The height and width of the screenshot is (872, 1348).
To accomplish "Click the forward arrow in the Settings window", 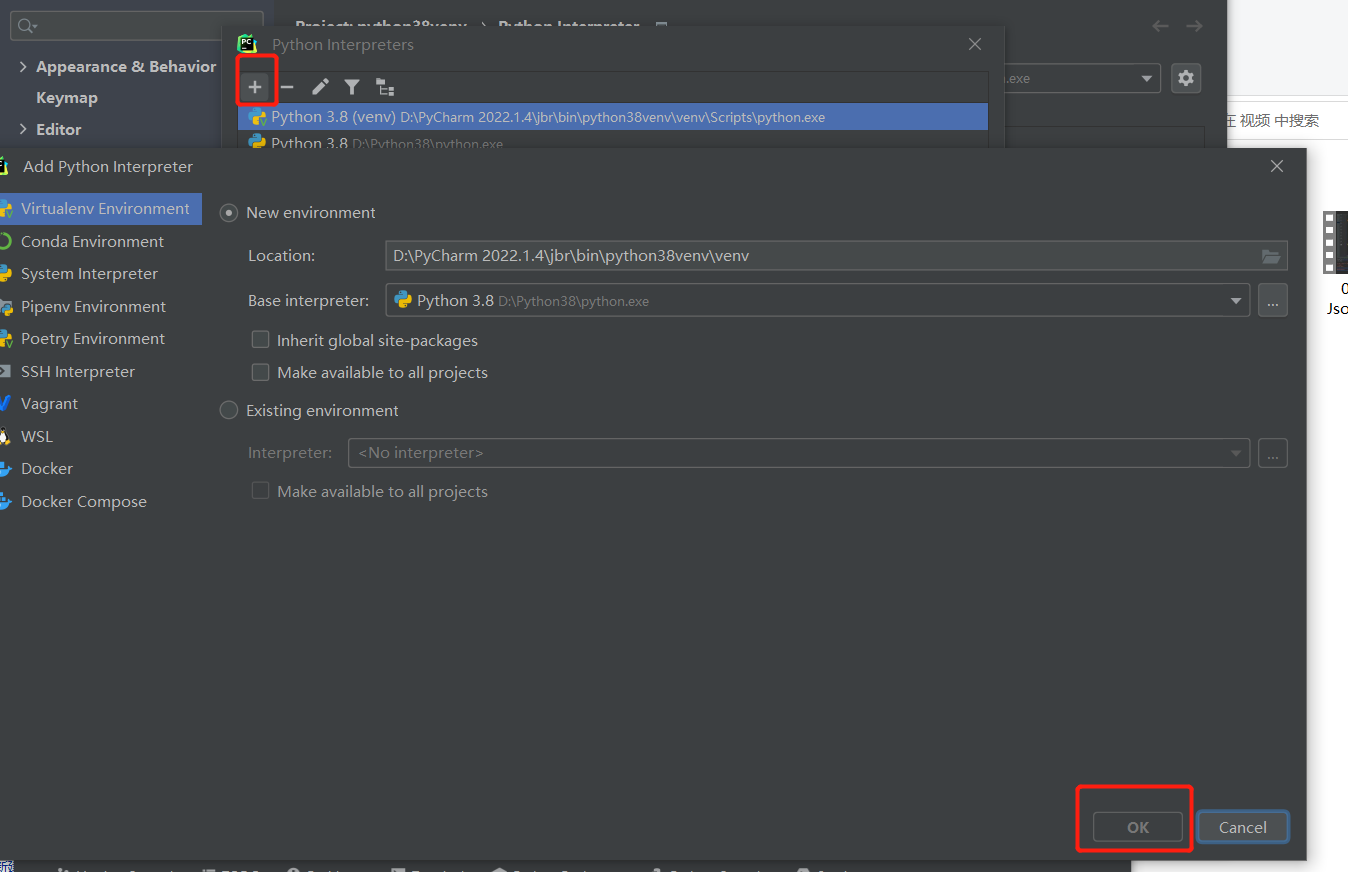I will [1194, 26].
